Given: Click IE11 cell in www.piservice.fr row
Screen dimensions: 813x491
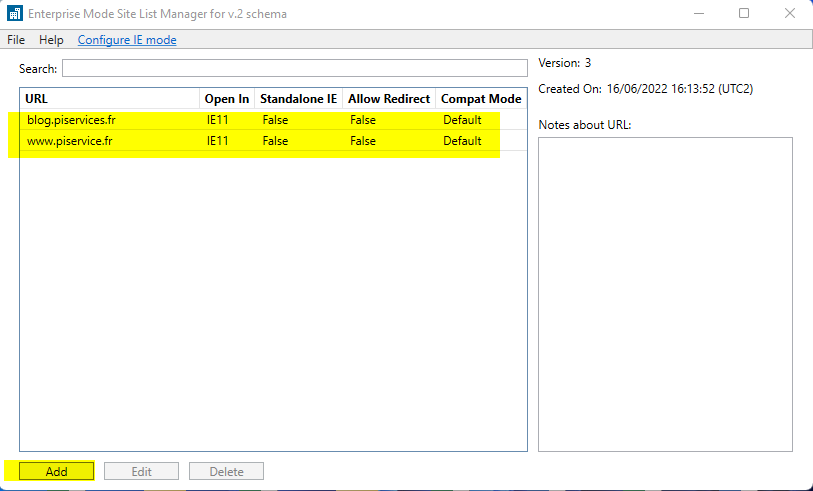Looking at the screenshot, I should [217, 141].
